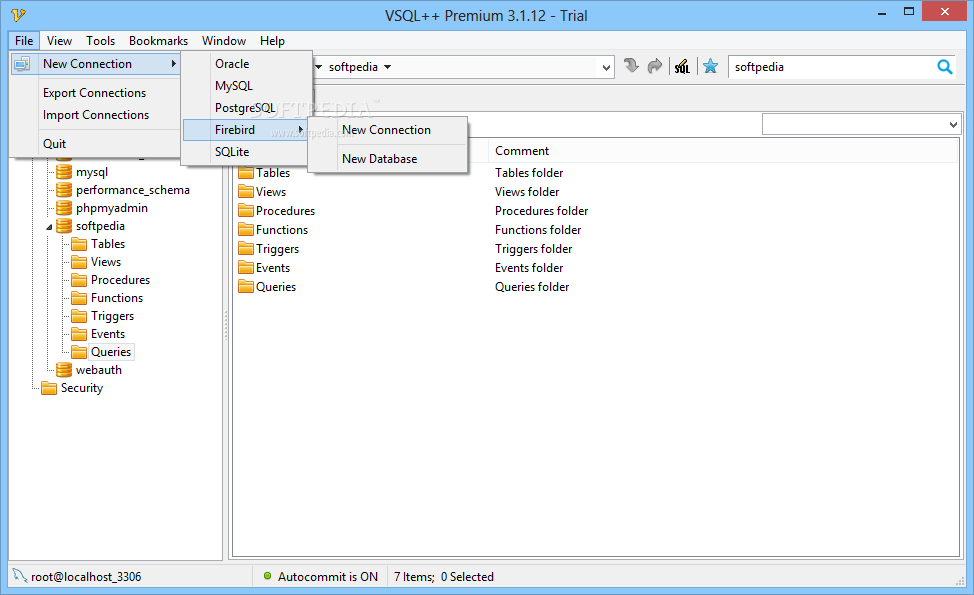The width and height of the screenshot is (974, 595).
Task: Select Queries under softpedia in tree
Action: click(111, 352)
